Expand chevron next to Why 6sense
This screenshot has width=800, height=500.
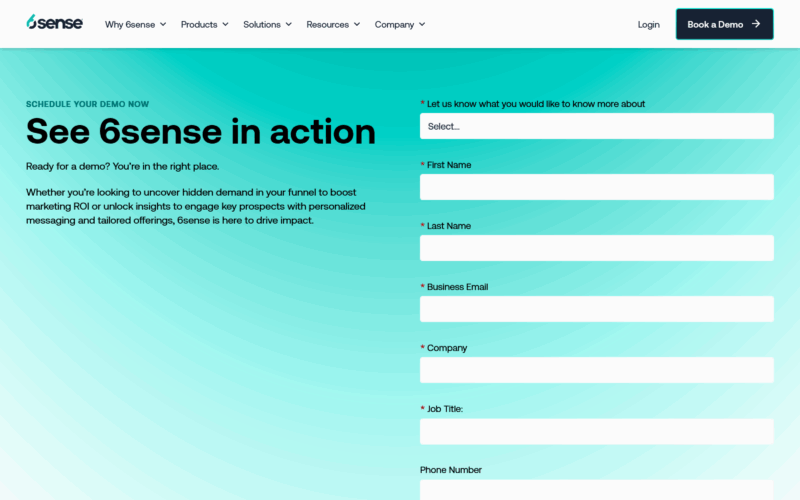(x=163, y=24)
